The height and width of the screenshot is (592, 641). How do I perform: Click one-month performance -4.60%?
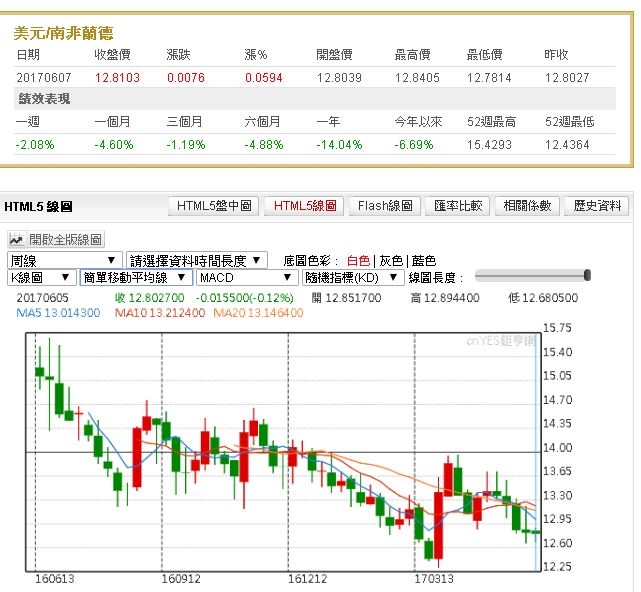(114, 145)
